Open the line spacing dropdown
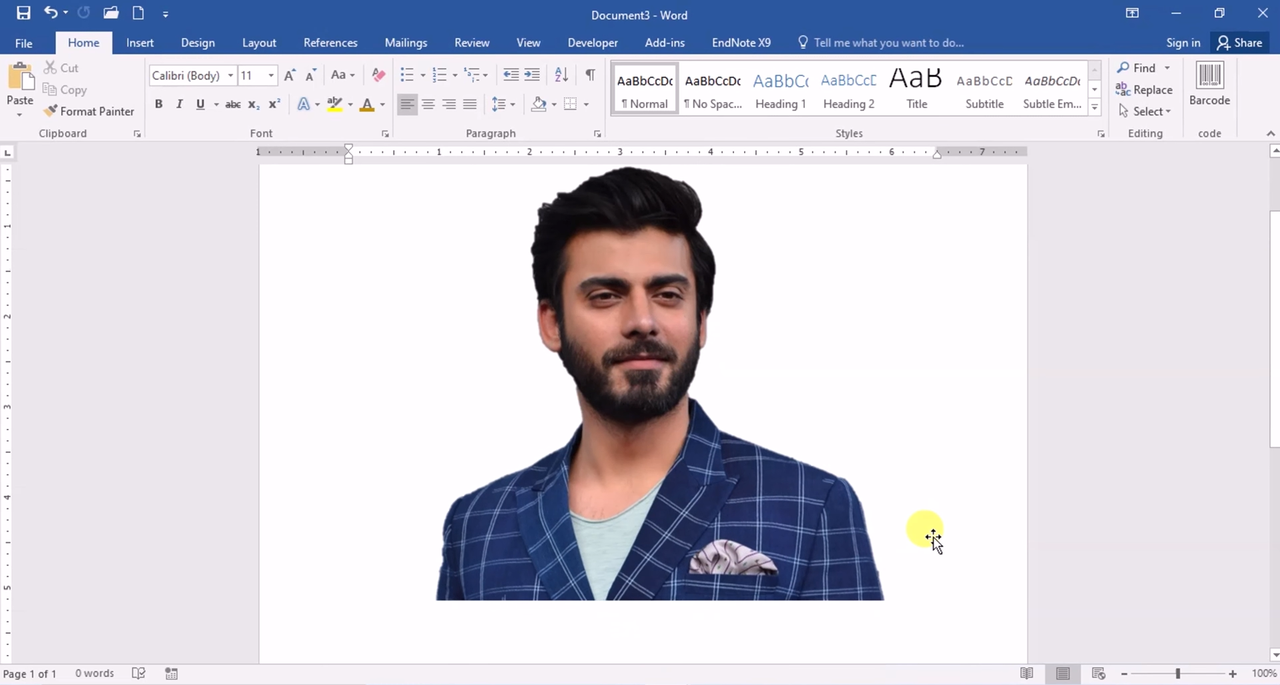The width and height of the screenshot is (1280, 685). pos(503,104)
